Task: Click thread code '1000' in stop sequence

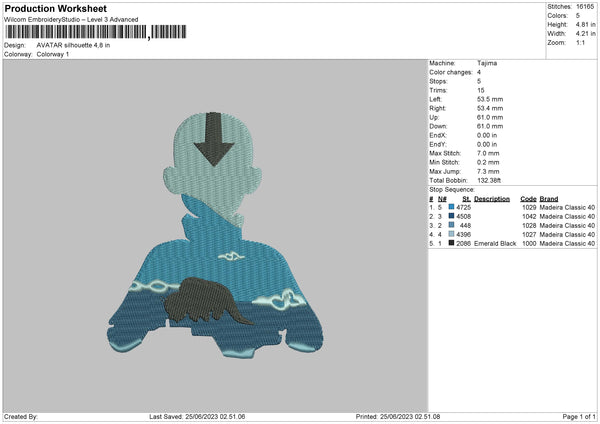Action: tap(529, 243)
